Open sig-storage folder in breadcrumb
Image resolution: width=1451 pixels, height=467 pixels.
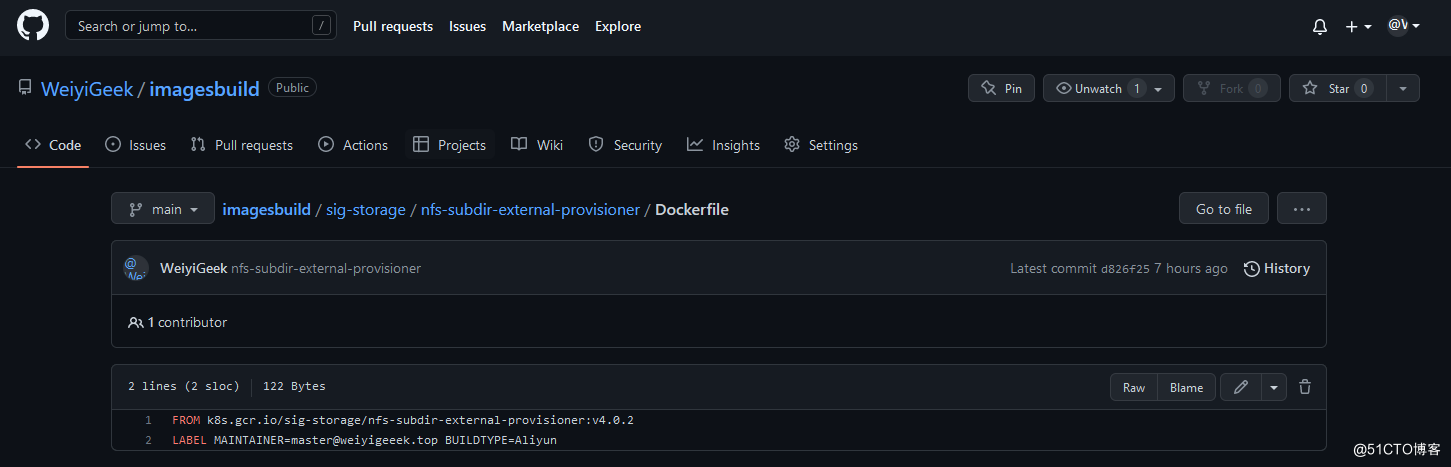(366, 210)
